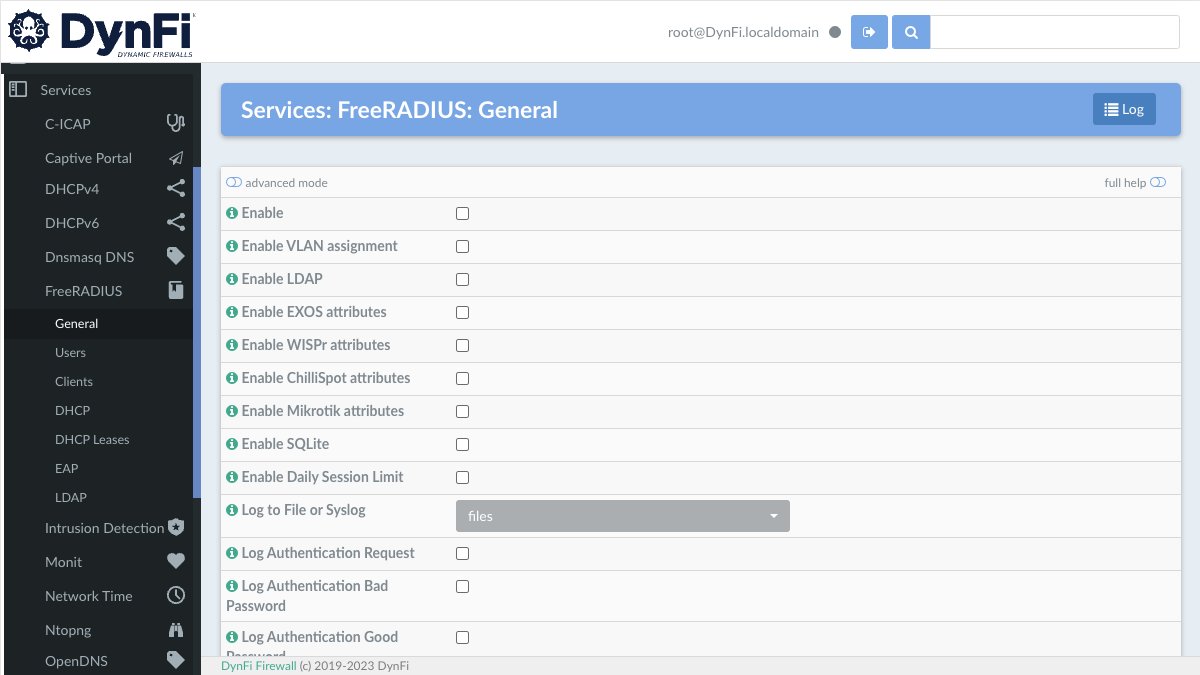Tick the Enable VLAN assignment checkbox

click(x=462, y=246)
